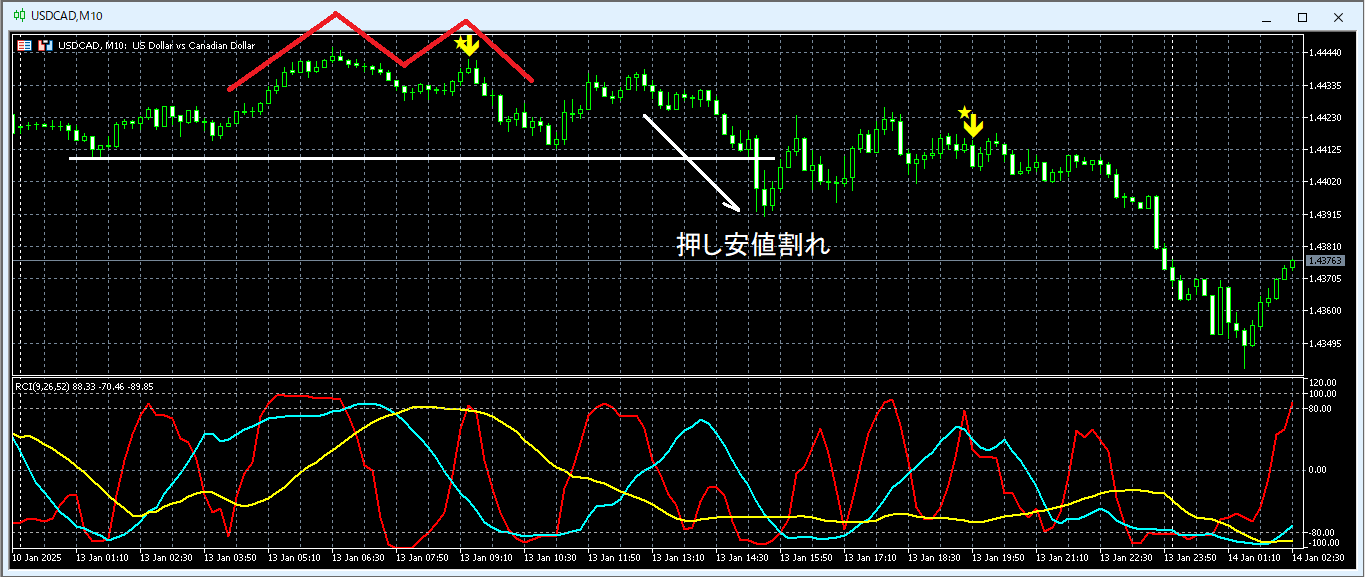Click the candlestick chart icon in the title bar

(19, 16)
